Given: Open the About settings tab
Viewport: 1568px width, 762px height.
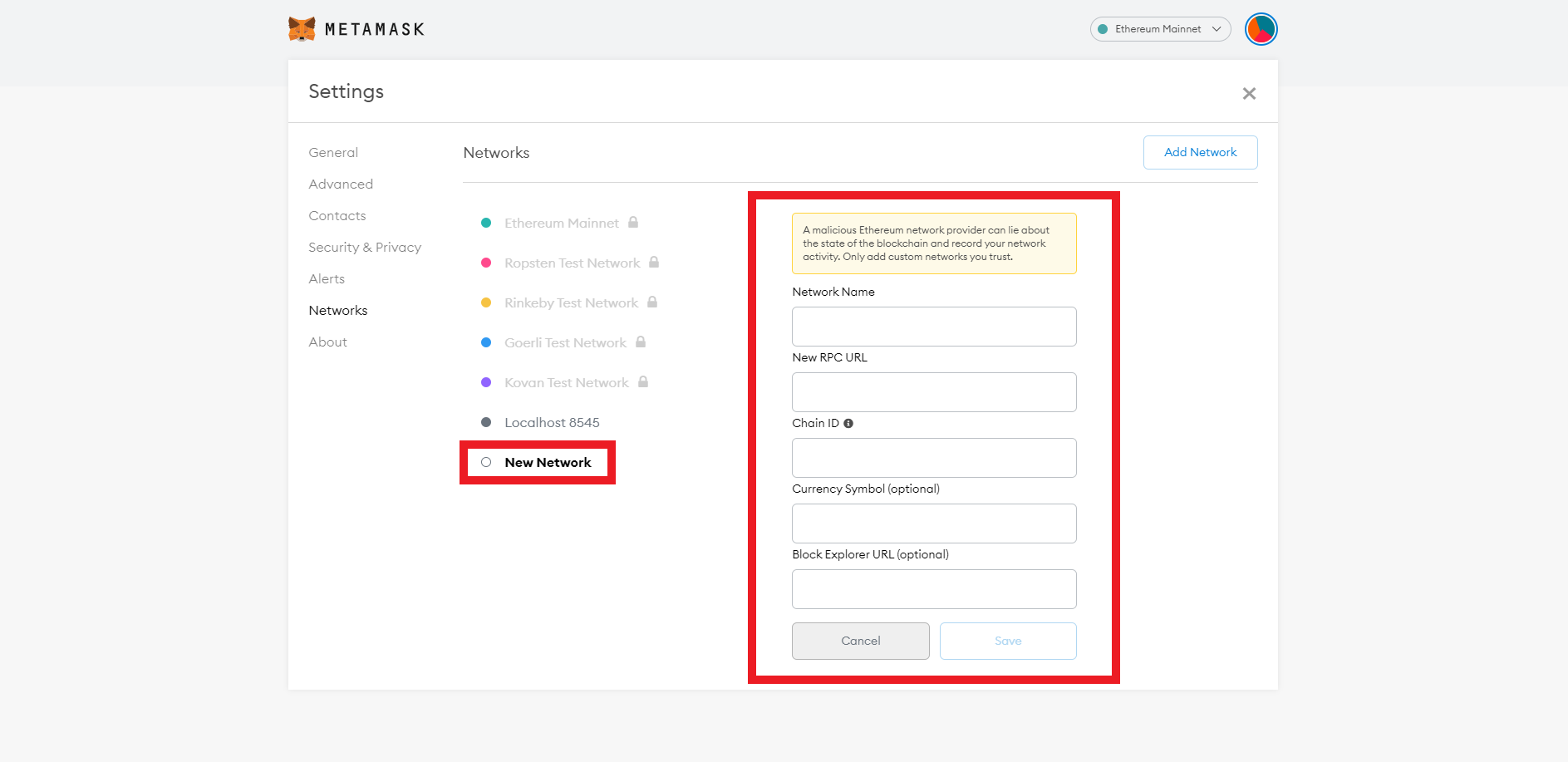Looking at the screenshot, I should [x=328, y=342].
